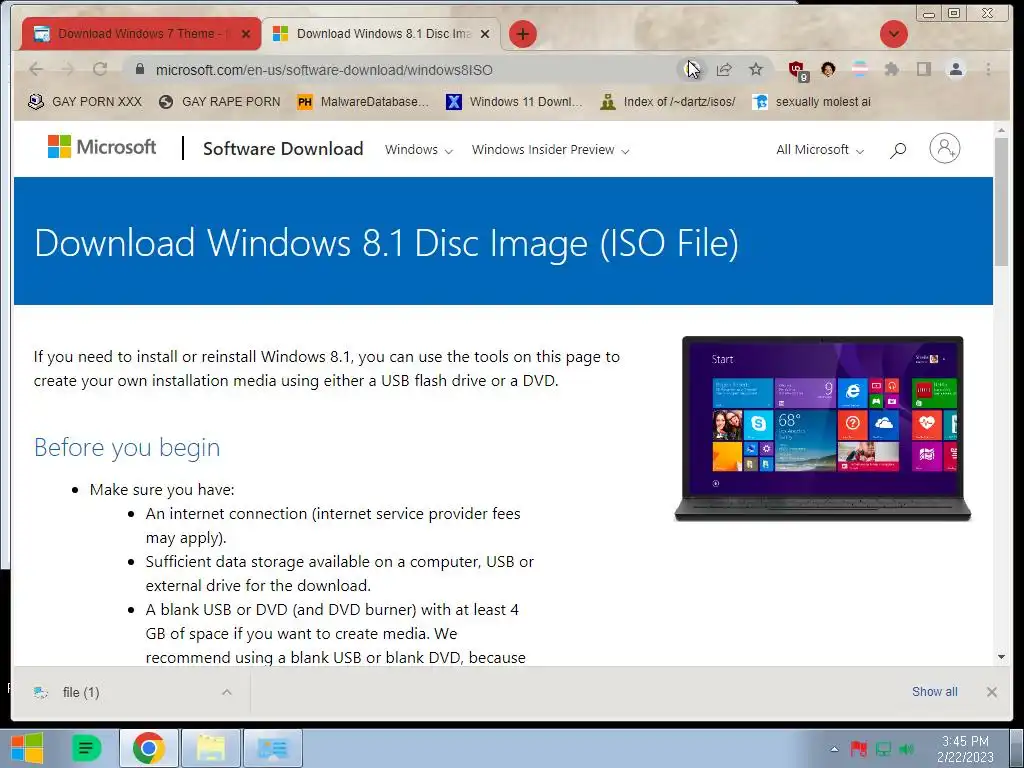Bookmark this page with the star
This screenshot has width=1024, height=768.
pos(756,69)
